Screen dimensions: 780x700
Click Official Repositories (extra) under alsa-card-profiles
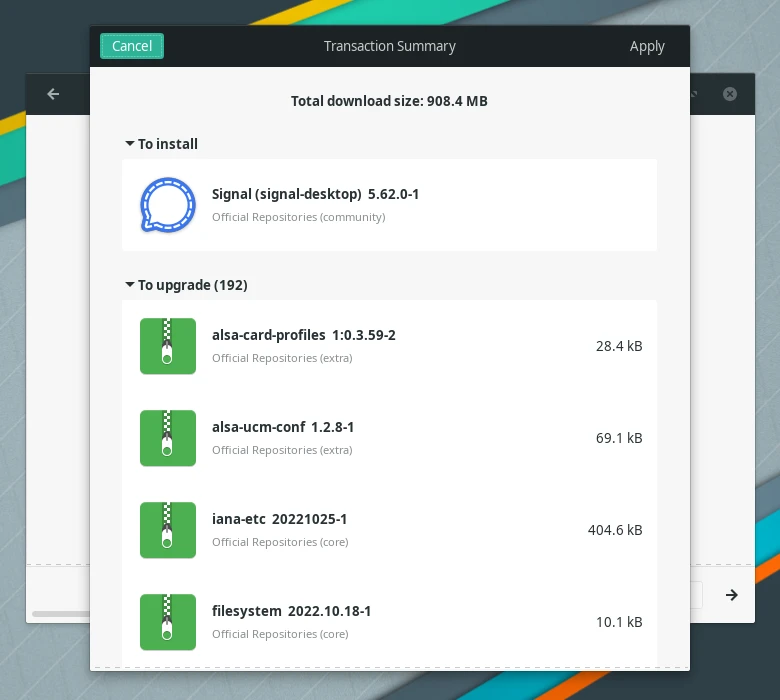pyautogui.click(x=282, y=358)
